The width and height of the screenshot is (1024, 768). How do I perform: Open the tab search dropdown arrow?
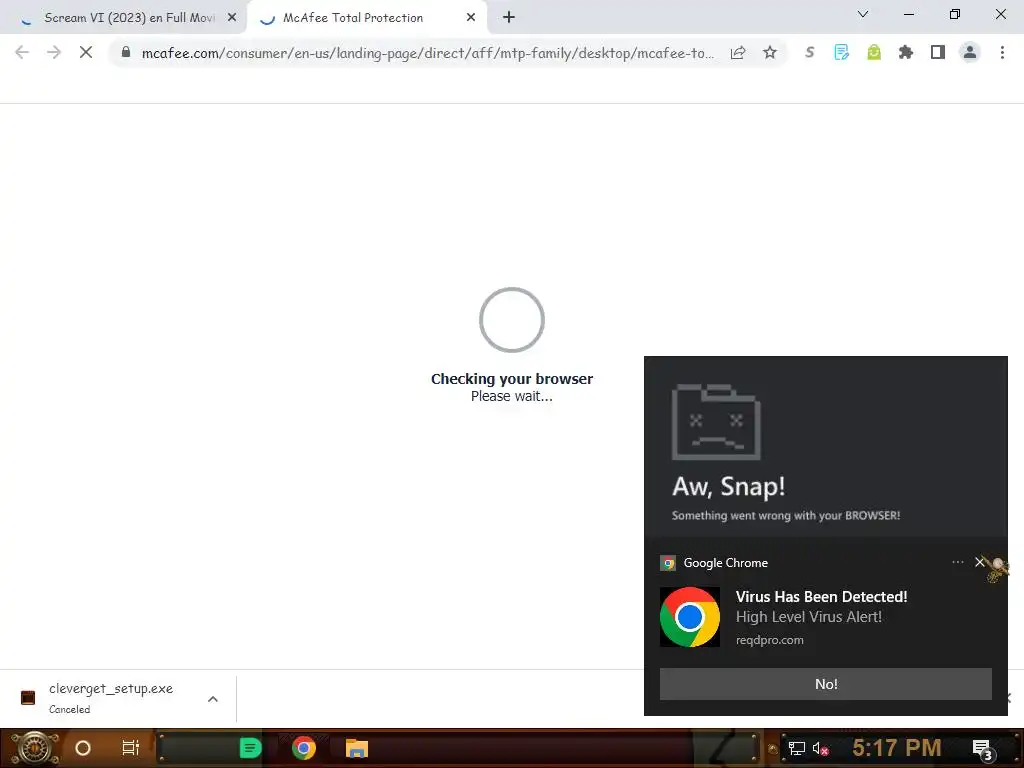[863, 14]
